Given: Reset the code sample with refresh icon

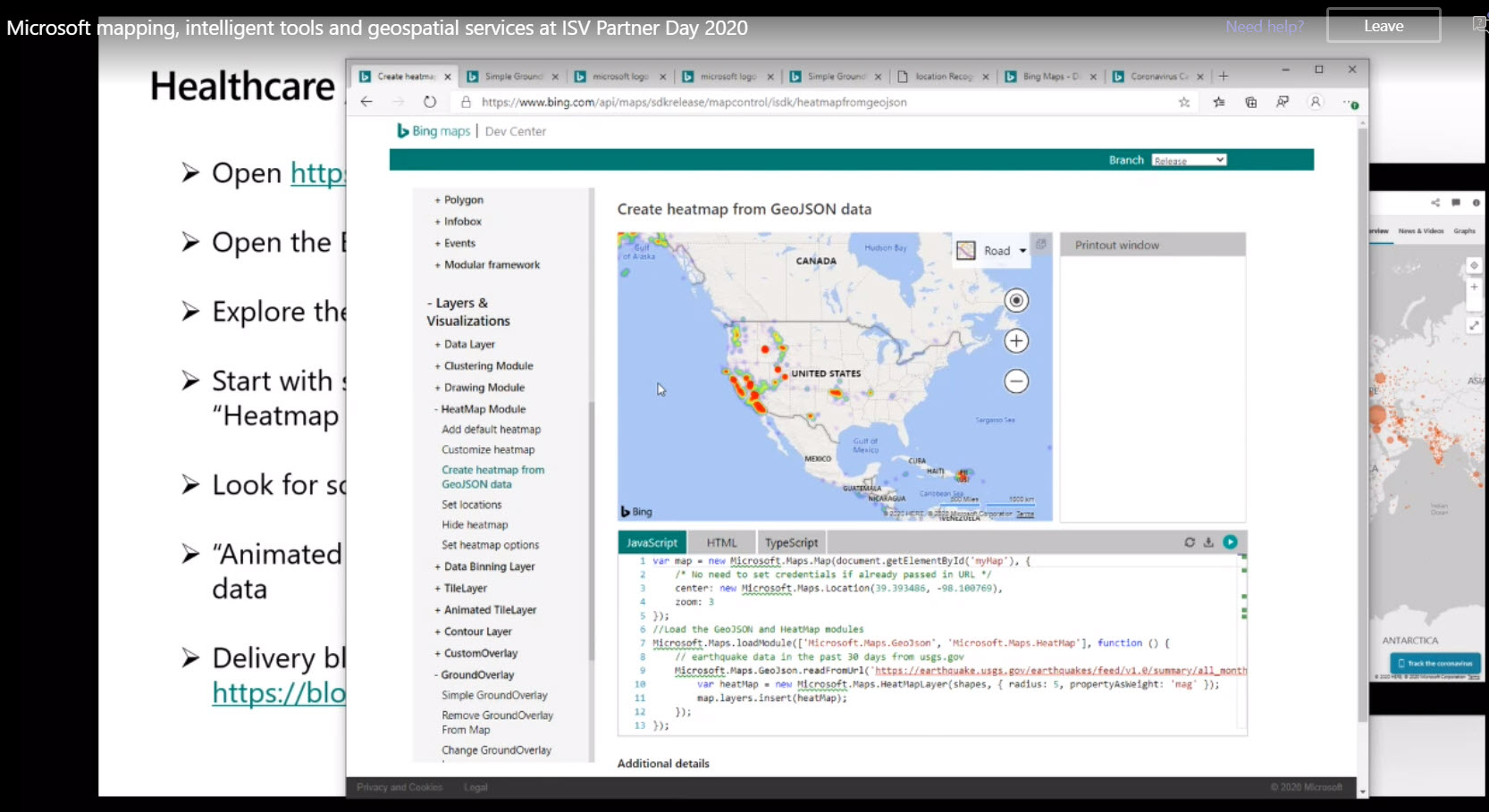Looking at the screenshot, I should (1190, 542).
